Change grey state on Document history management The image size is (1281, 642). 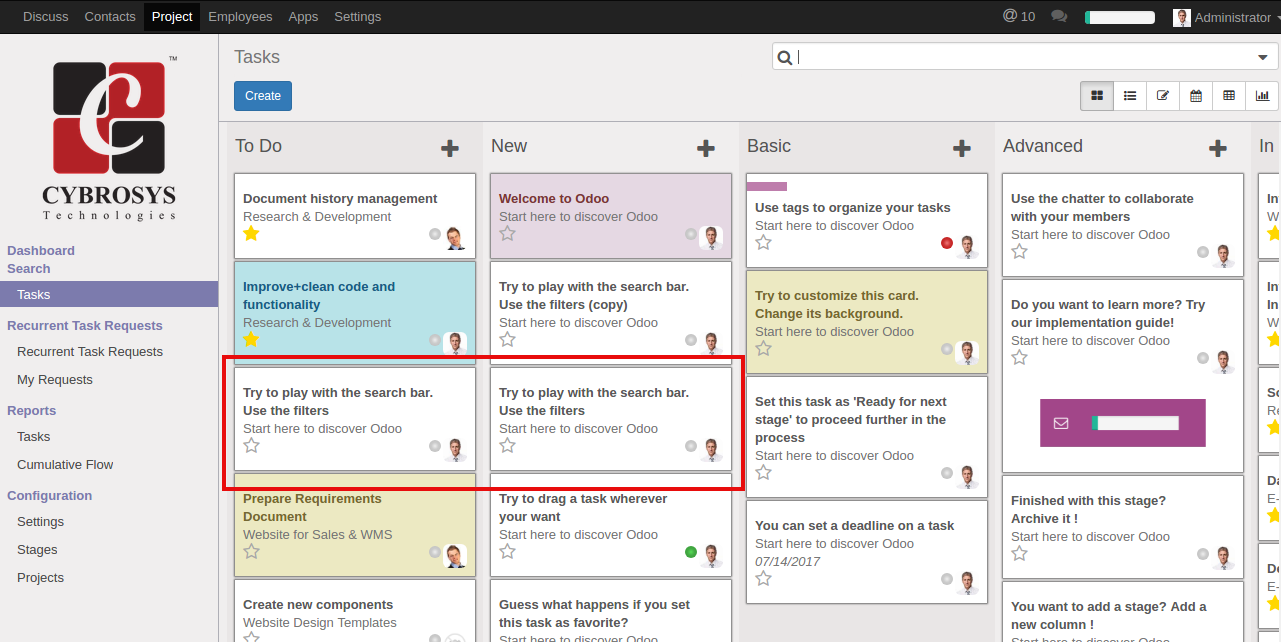pos(435,234)
